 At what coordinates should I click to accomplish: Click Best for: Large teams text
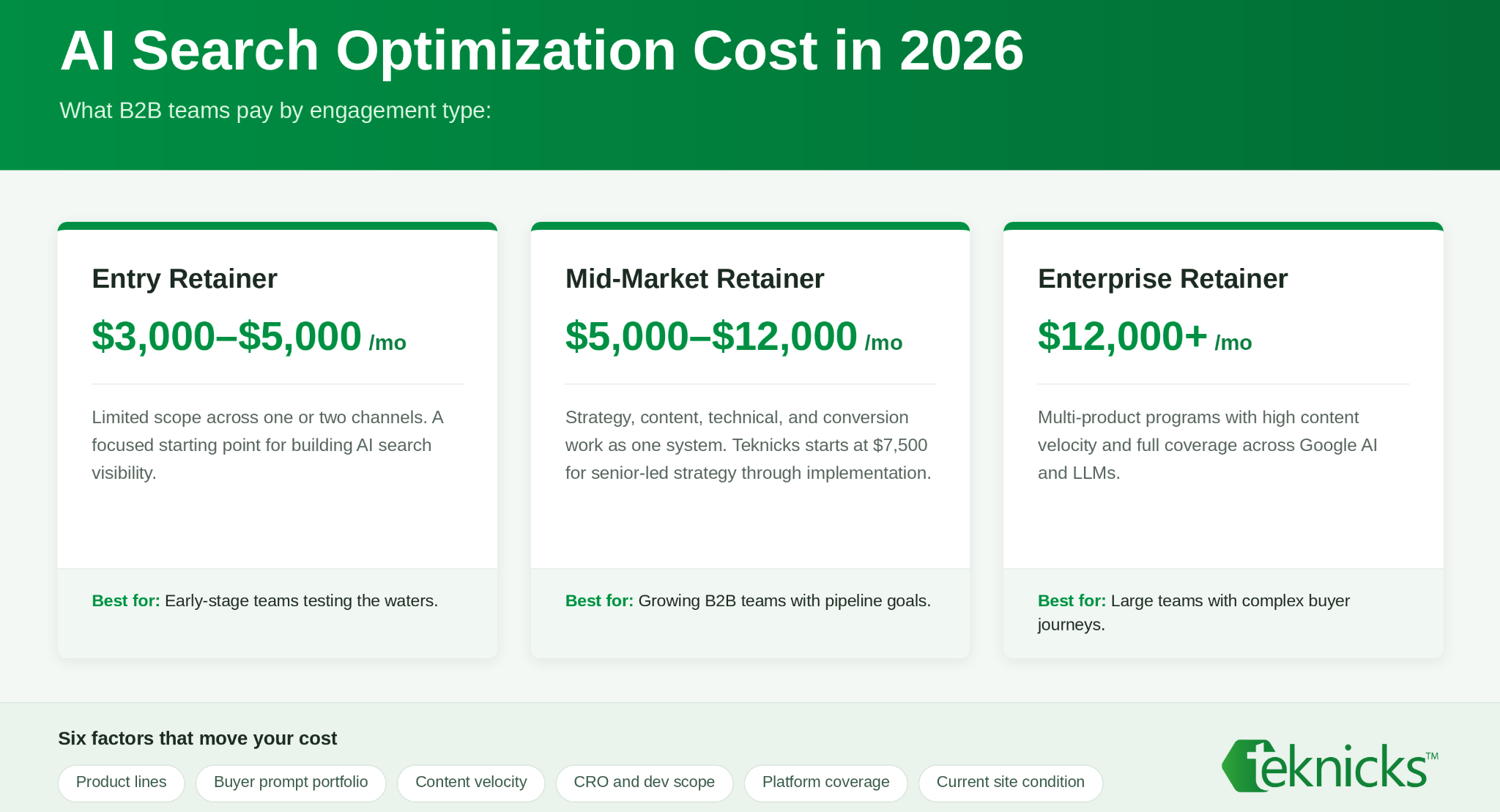1194,612
